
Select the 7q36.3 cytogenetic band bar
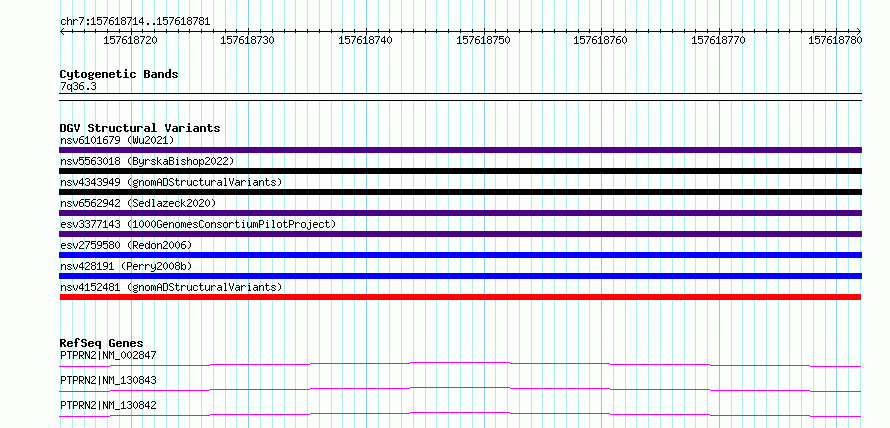click(461, 96)
